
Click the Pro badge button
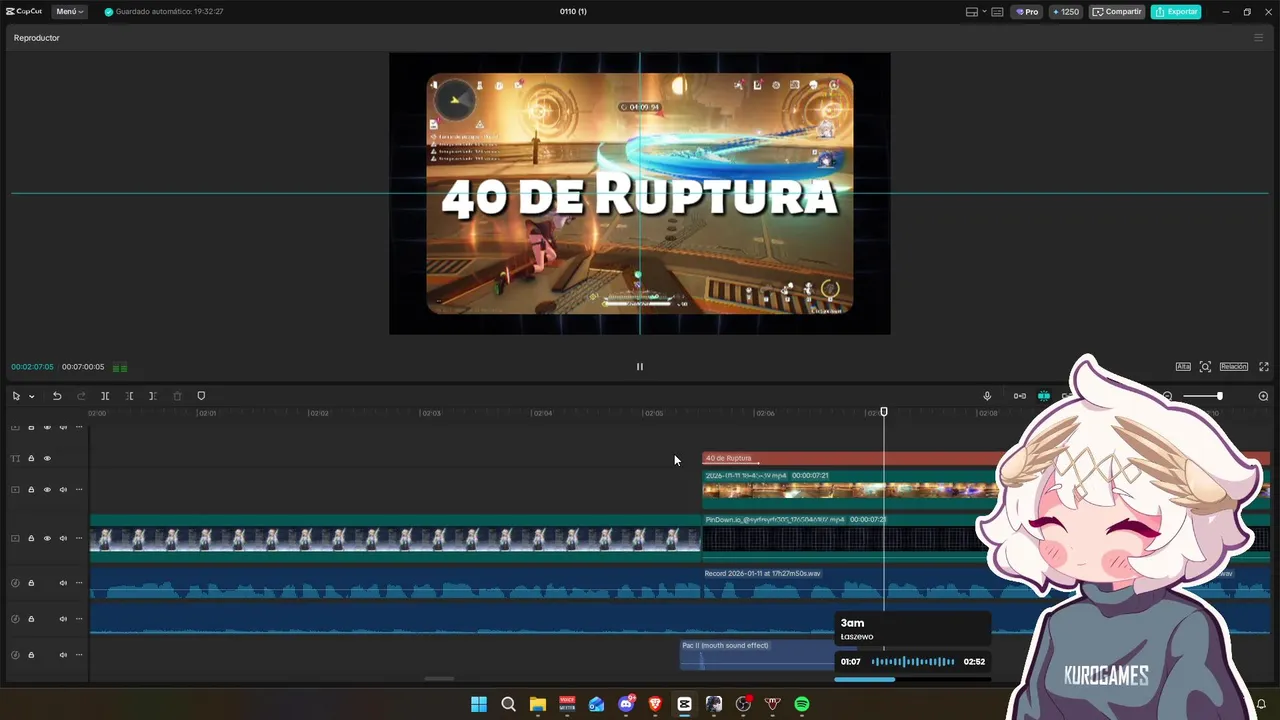click(x=1027, y=12)
